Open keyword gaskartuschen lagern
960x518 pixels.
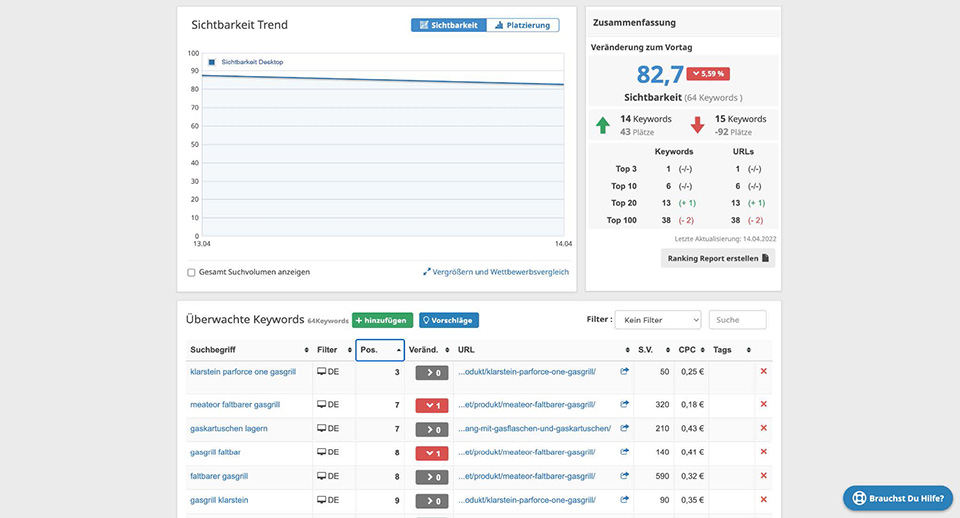point(229,429)
